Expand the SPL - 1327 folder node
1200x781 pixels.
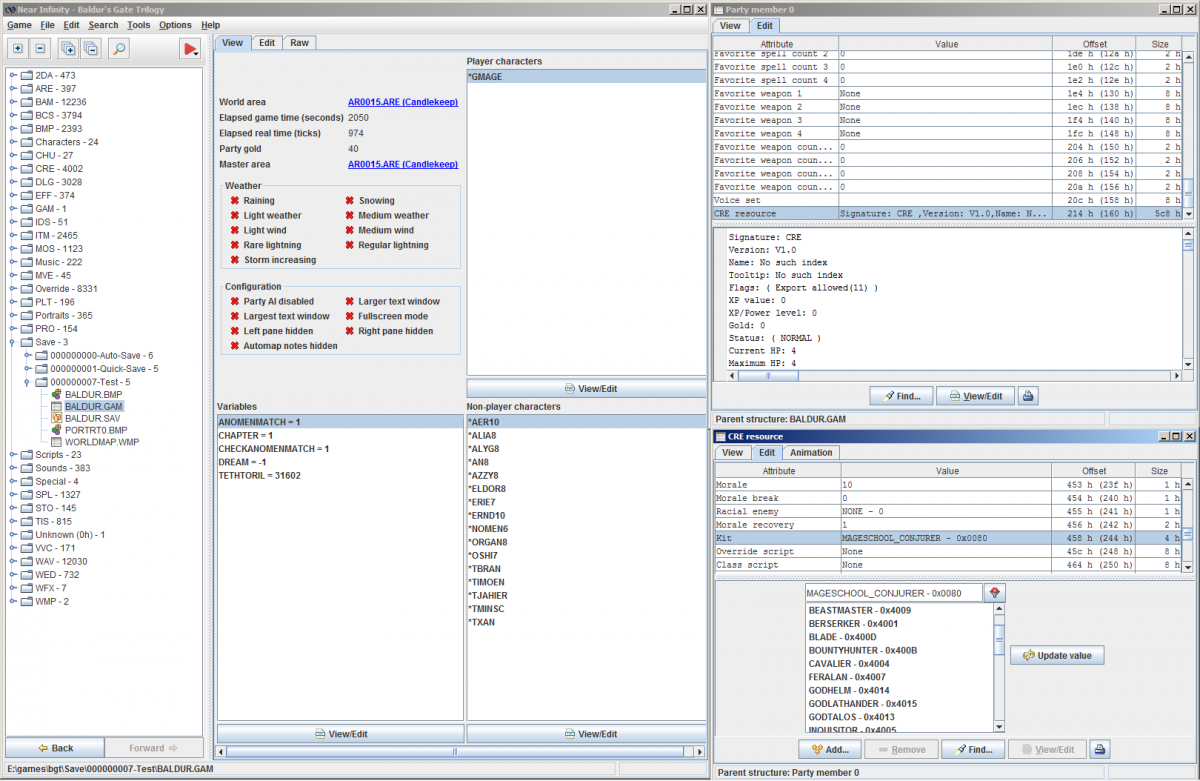pyautogui.click(x=12, y=495)
